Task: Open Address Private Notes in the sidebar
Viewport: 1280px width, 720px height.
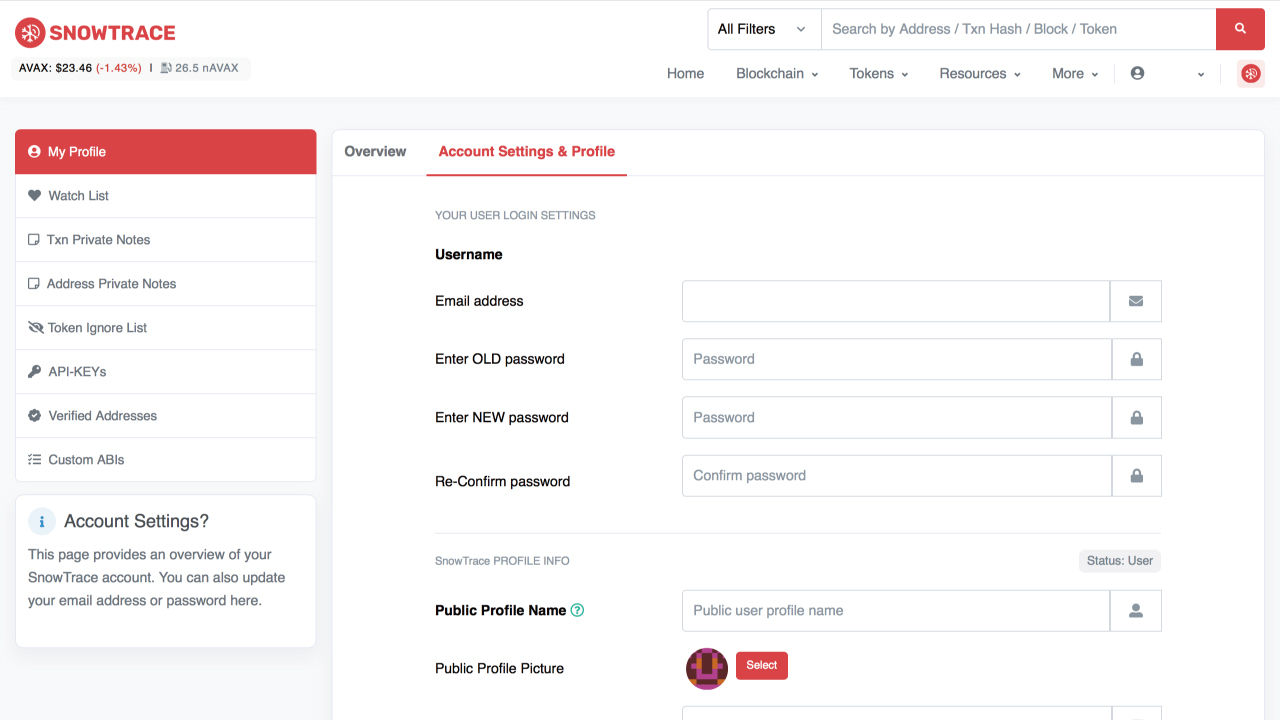Action: (166, 284)
